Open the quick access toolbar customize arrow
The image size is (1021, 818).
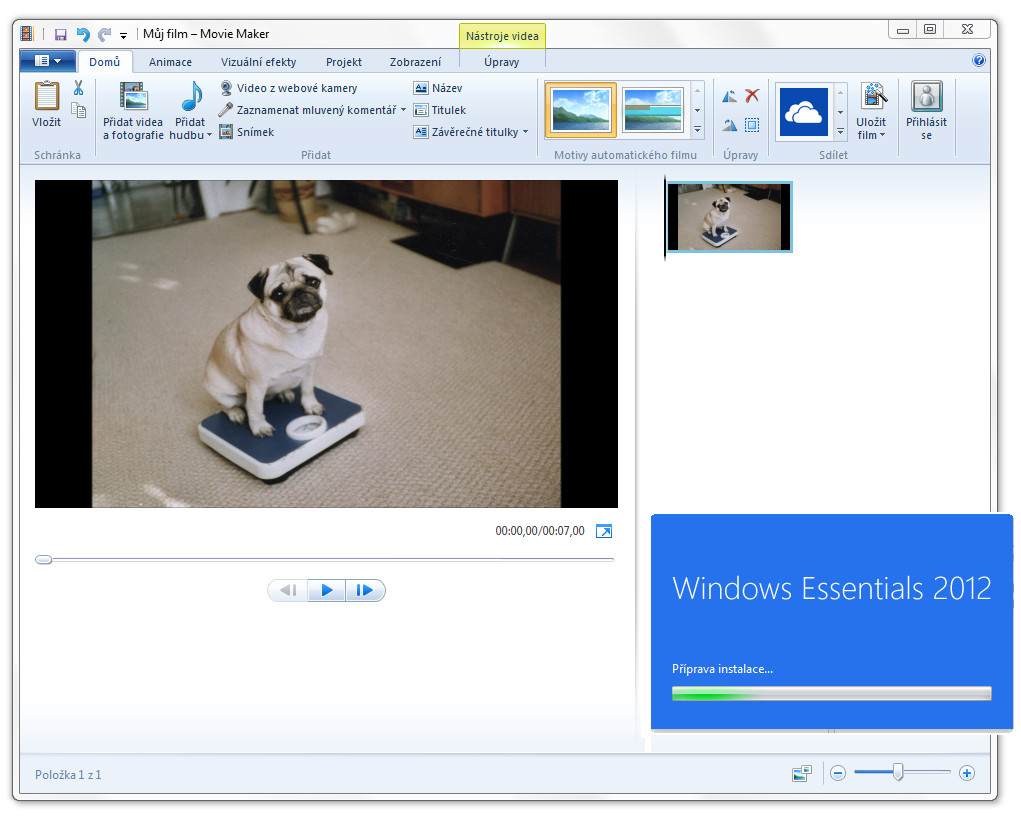tap(123, 36)
